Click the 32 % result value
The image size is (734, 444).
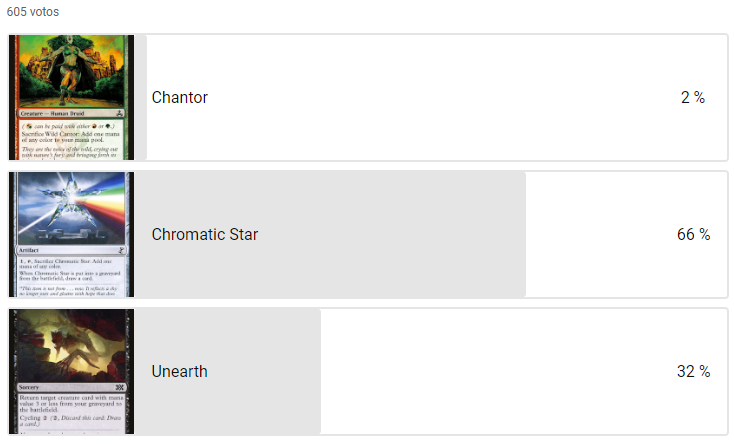[x=693, y=371]
